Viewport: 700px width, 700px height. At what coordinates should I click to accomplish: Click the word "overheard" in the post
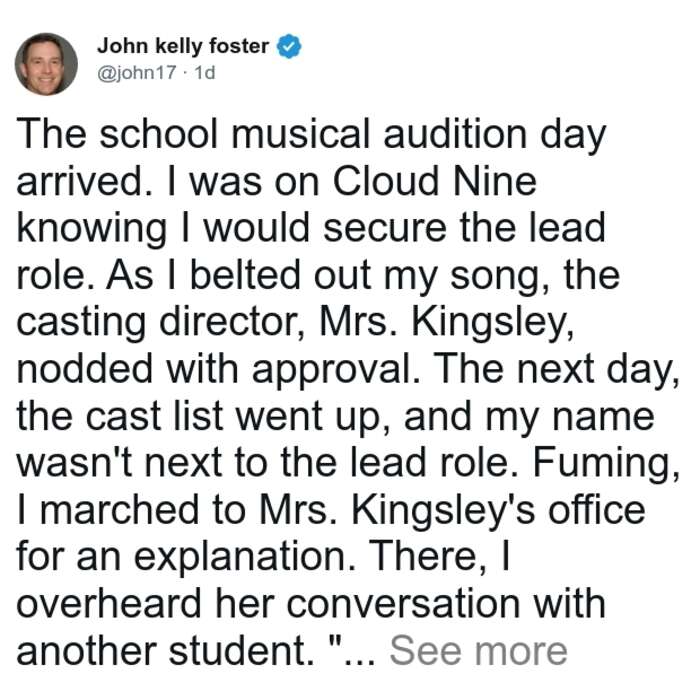[108, 604]
